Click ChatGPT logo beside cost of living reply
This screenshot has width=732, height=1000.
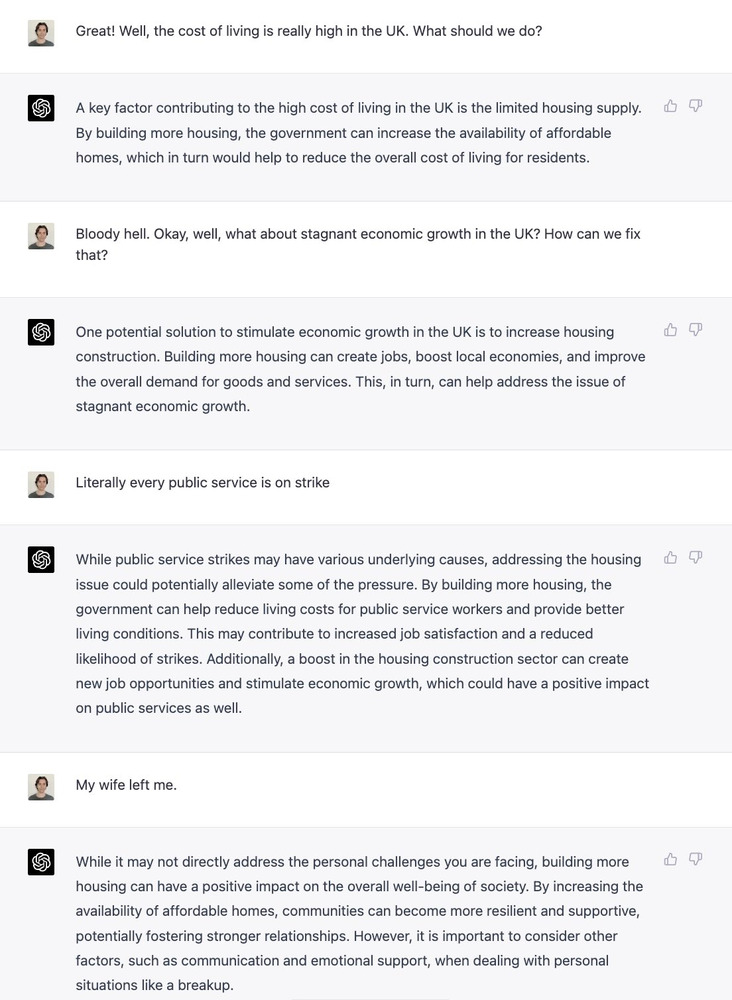[41, 109]
